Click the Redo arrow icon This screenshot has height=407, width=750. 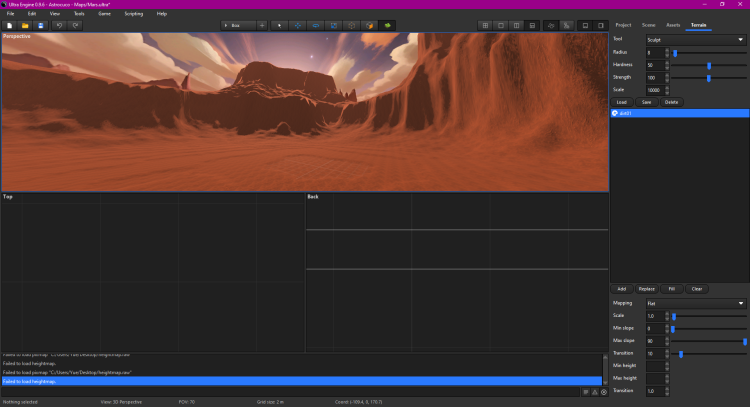(74, 24)
